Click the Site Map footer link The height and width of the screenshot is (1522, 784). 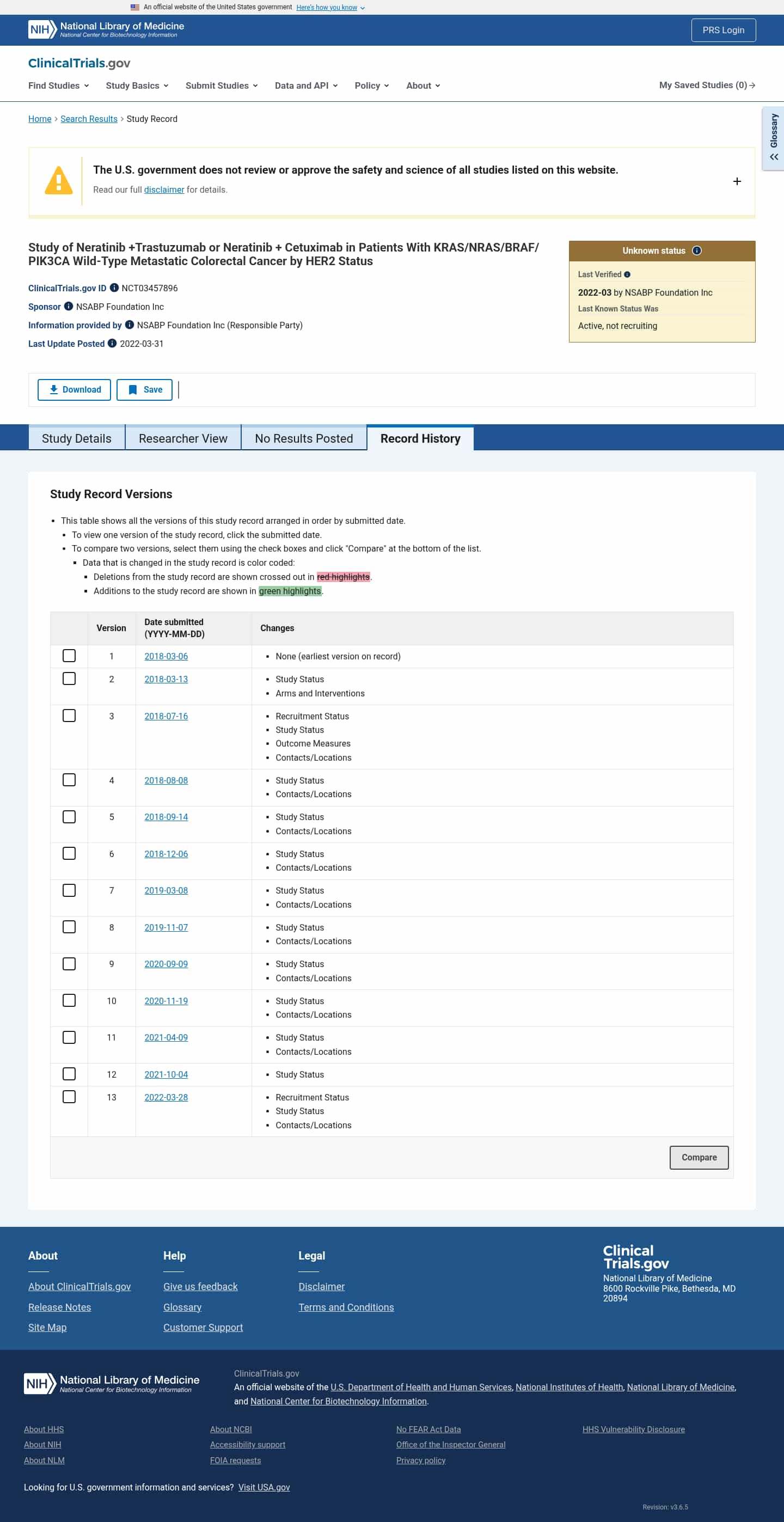pyautogui.click(x=47, y=1327)
